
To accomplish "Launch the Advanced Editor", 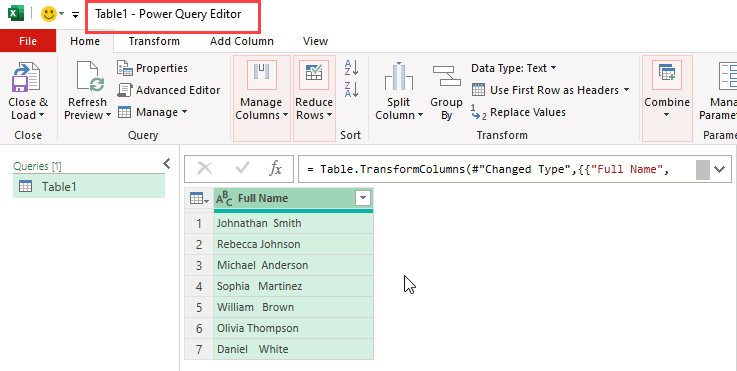I will [x=169, y=90].
